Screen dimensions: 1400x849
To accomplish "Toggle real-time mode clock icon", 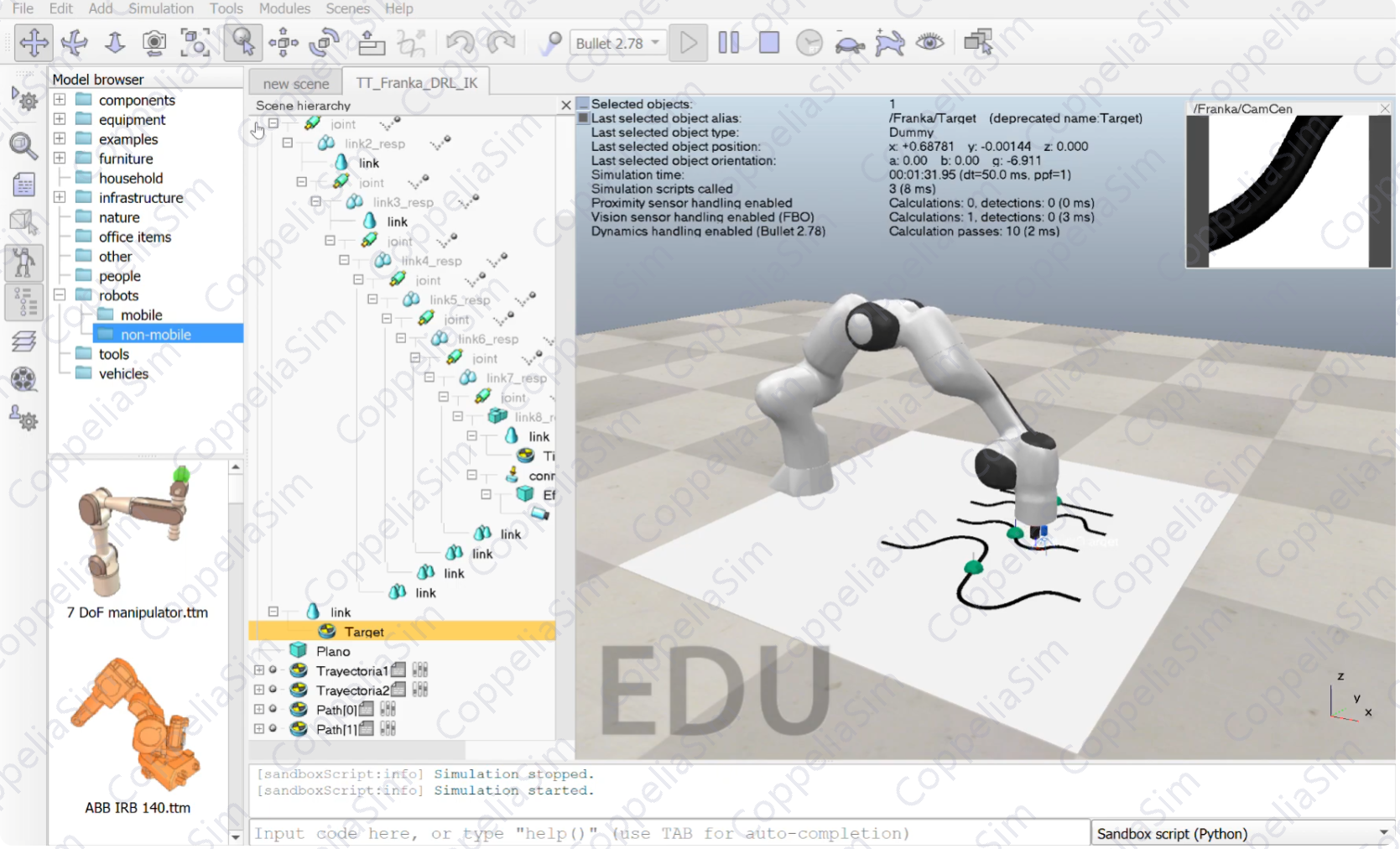I will click(x=809, y=42).
